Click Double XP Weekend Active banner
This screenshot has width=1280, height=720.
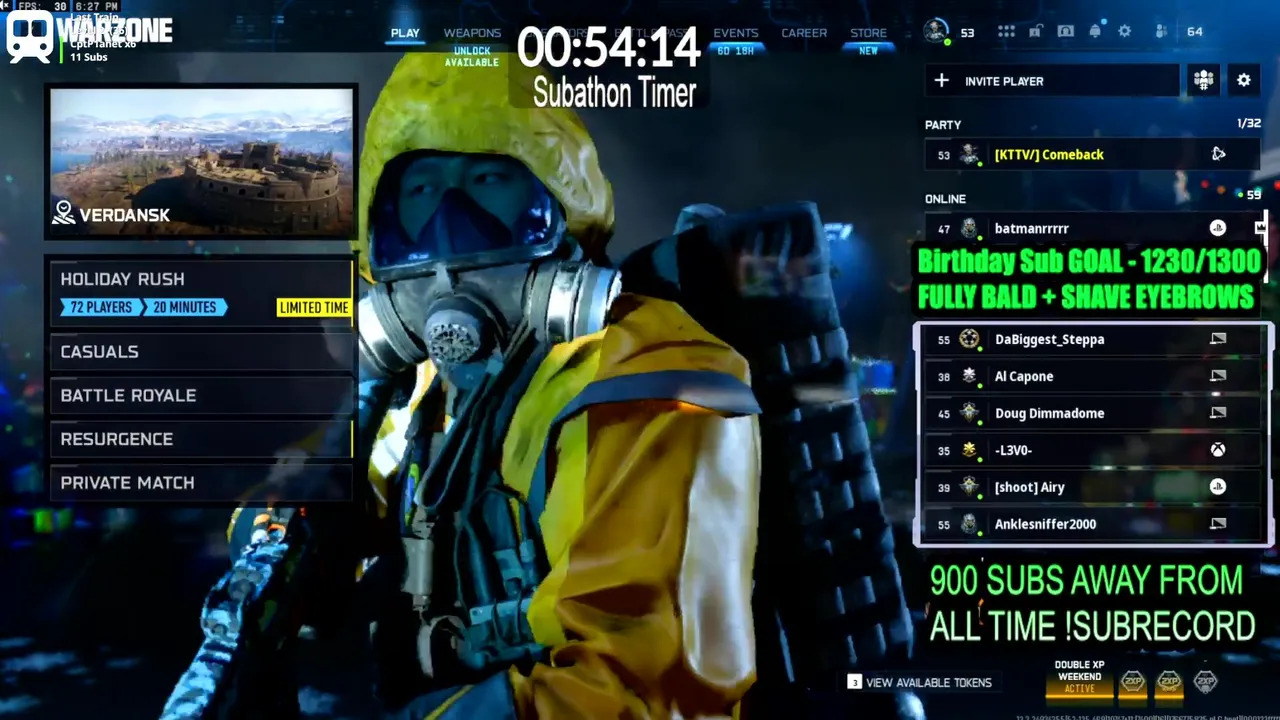tap(1079, 678)
